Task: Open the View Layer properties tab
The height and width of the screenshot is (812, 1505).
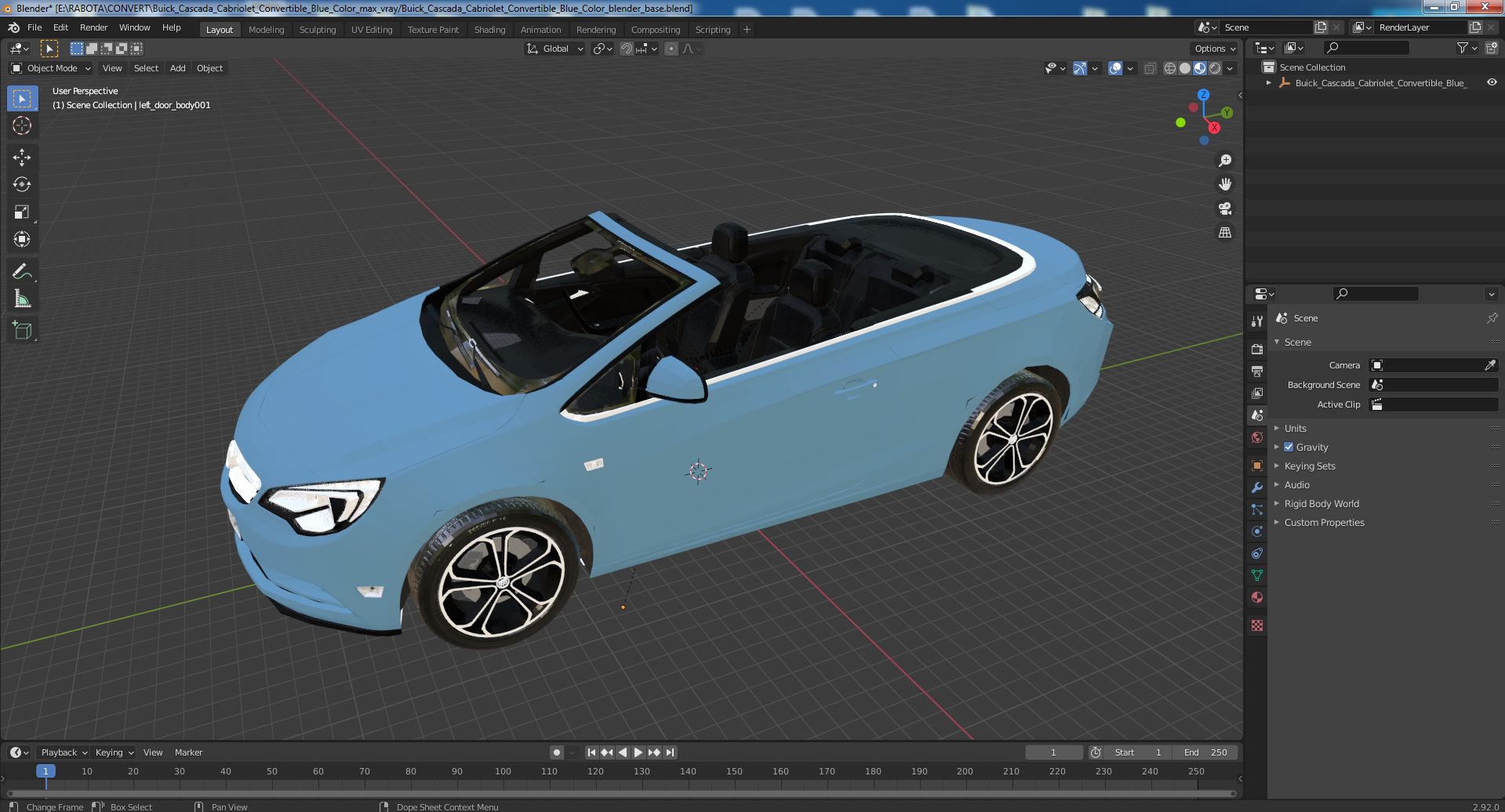Action: pyautogui.click(x=1257, y=393)
